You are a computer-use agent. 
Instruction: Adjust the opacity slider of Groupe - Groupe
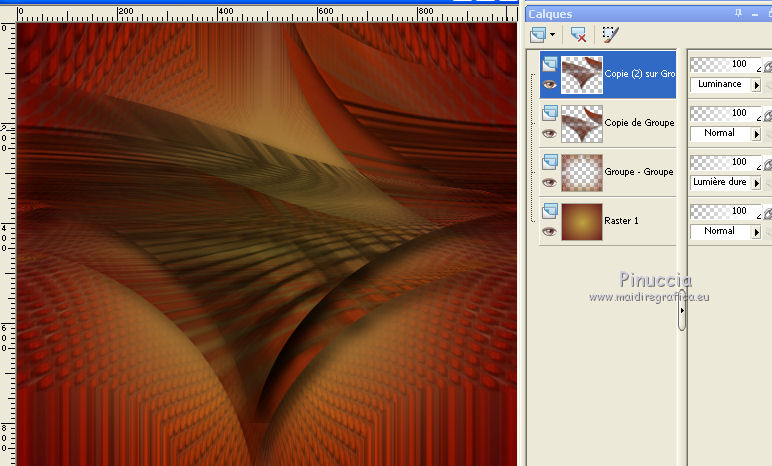tap(725, 162)
